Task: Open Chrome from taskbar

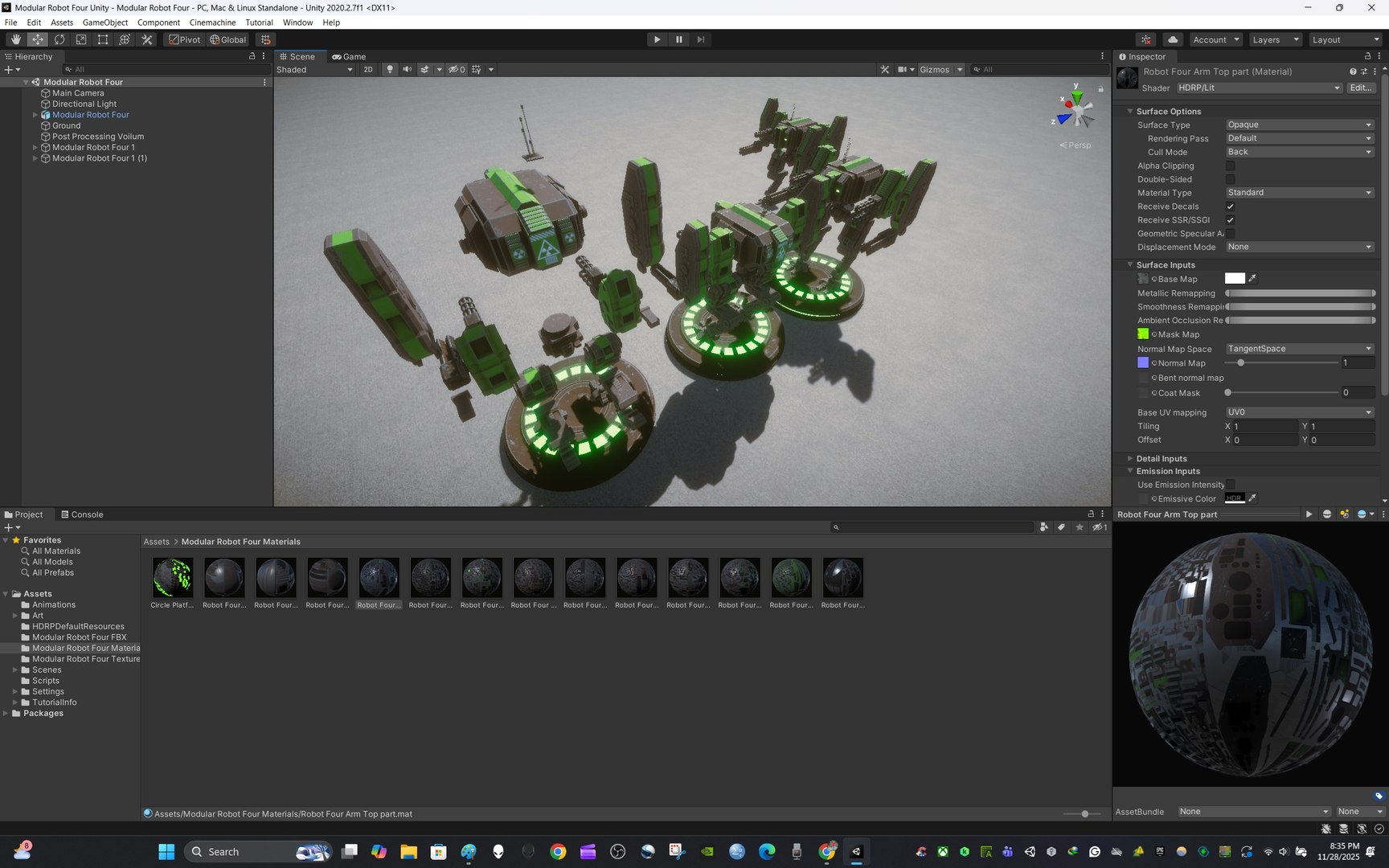Action: (558, 852)
